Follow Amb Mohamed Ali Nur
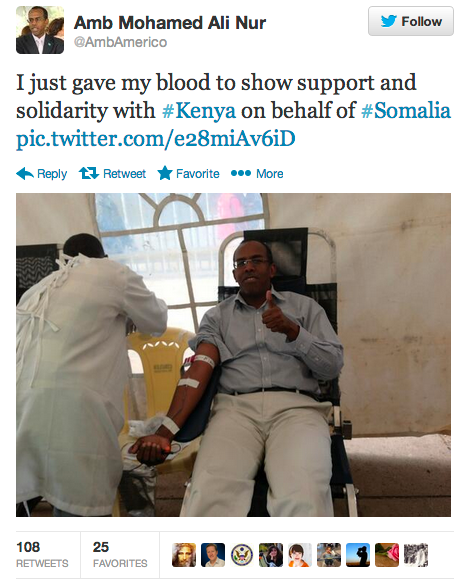This screenshot has width=470, height=583. (x=411, y=21)
